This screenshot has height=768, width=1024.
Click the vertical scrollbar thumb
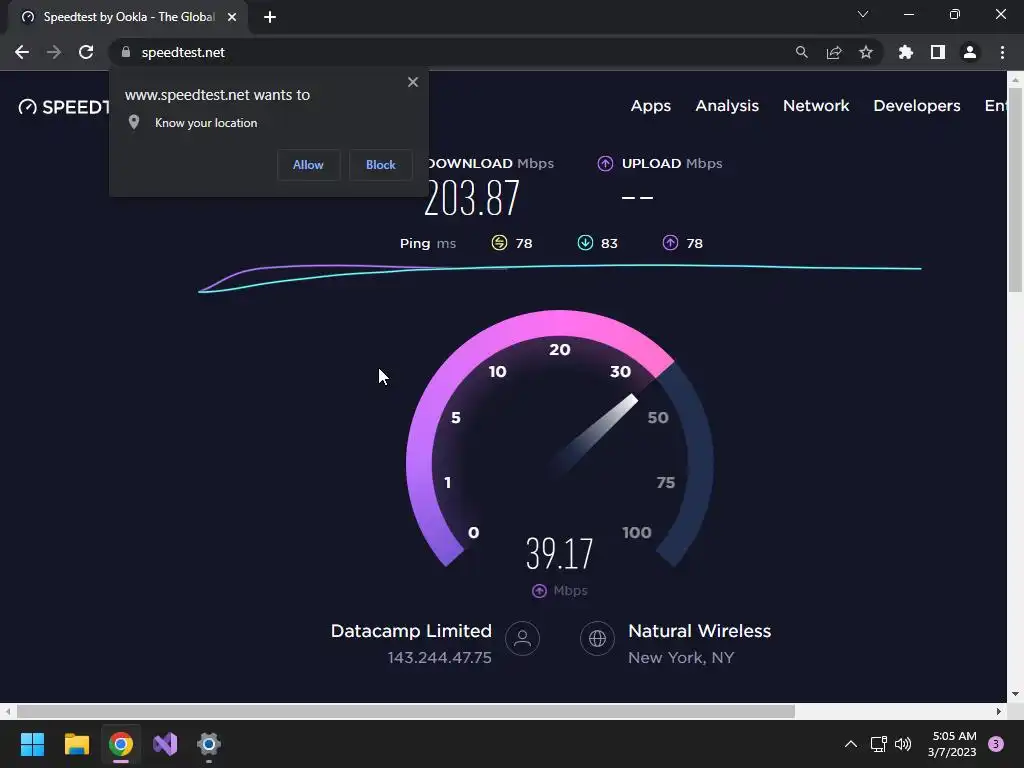coord(1015,189)
